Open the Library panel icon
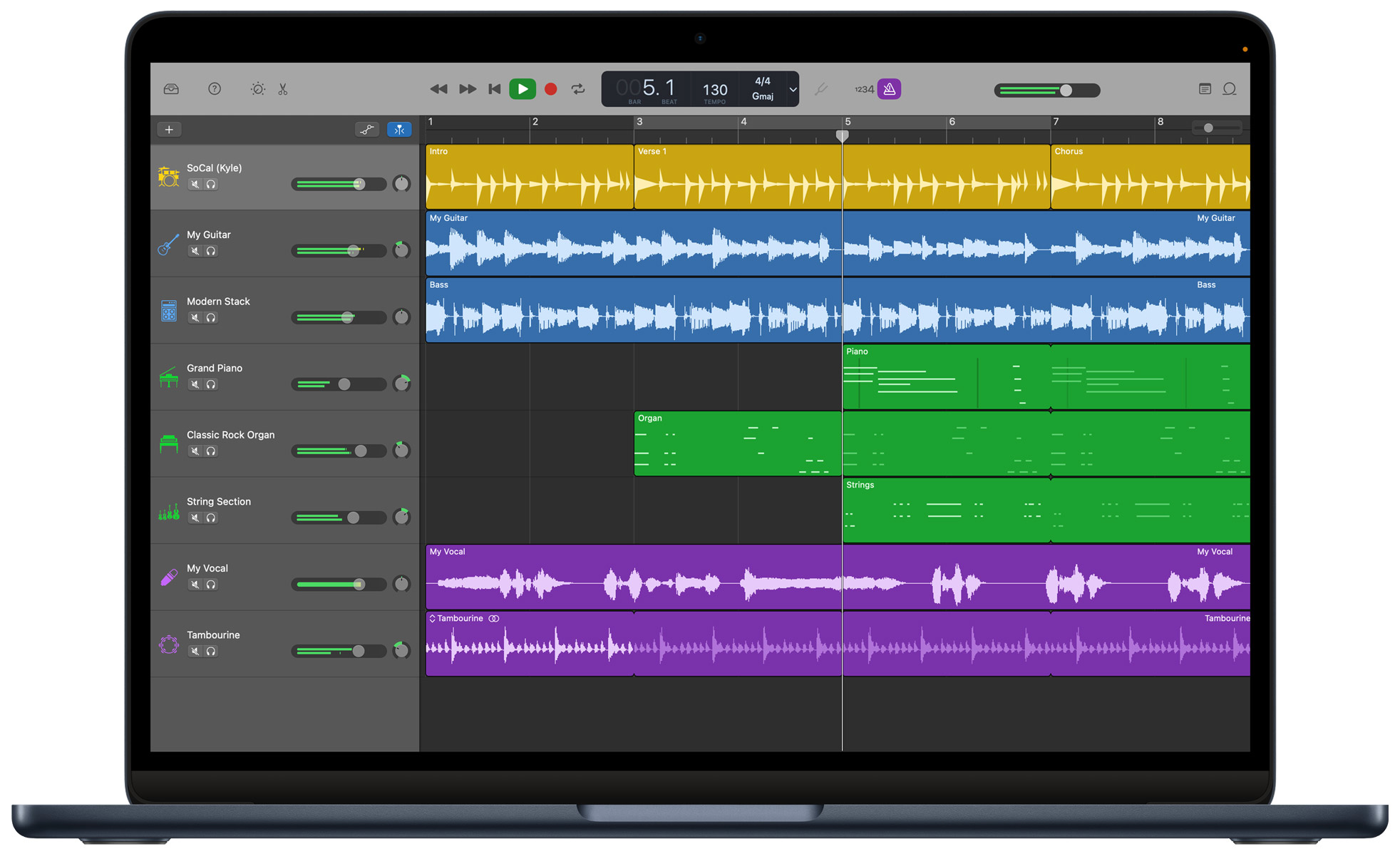This screenshot has width=1400, height=854. tap(171, 89)
